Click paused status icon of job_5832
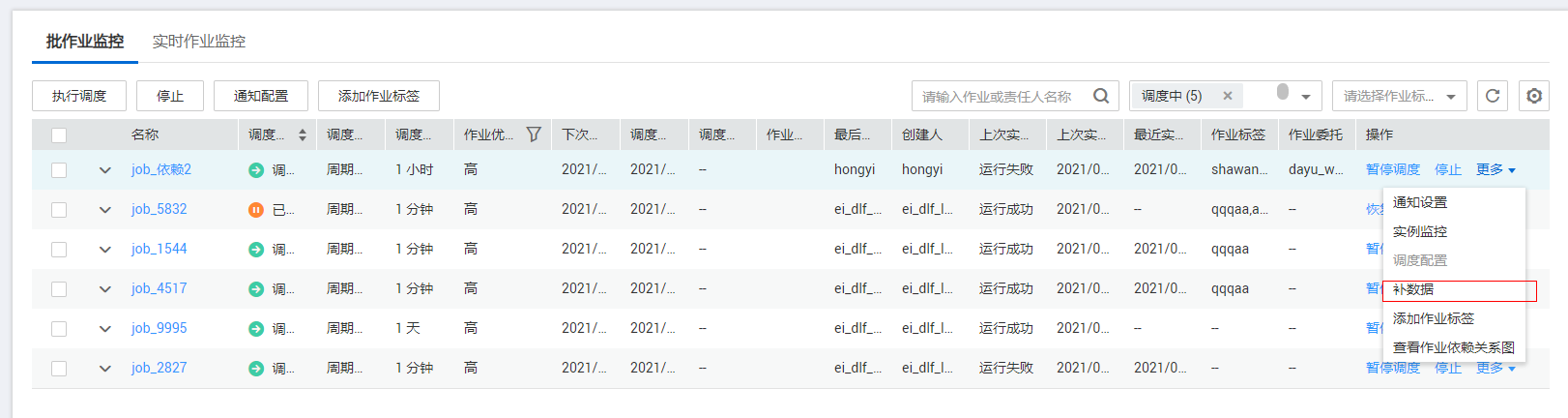Screen dimensions: 1568x418 click(256, 209)
